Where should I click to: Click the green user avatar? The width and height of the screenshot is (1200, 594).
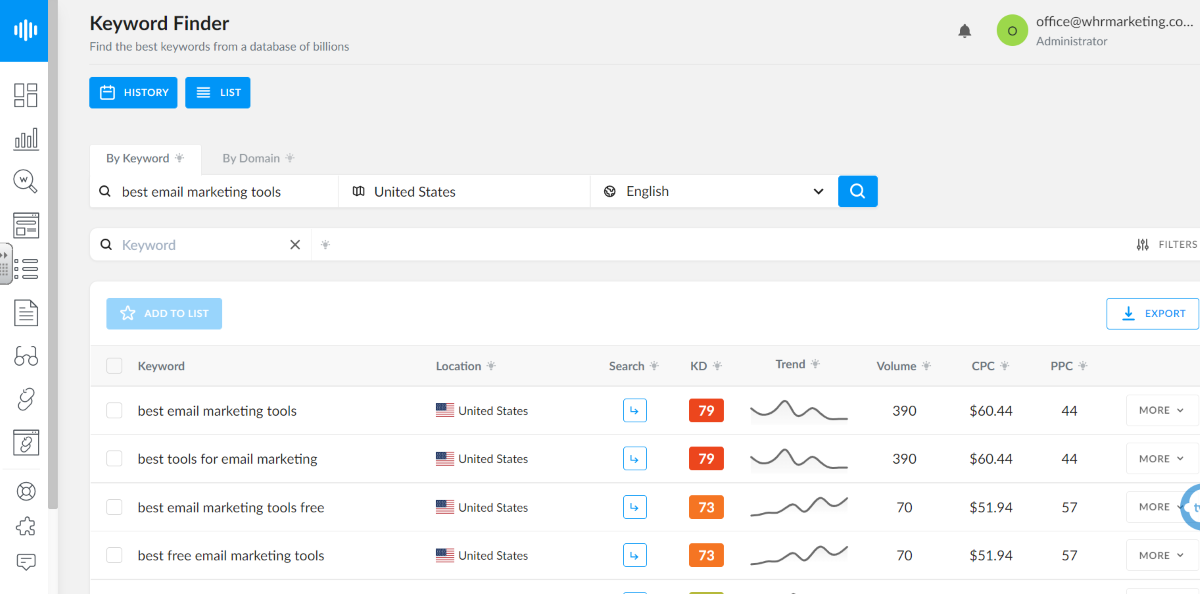[x=1012, y=30]
